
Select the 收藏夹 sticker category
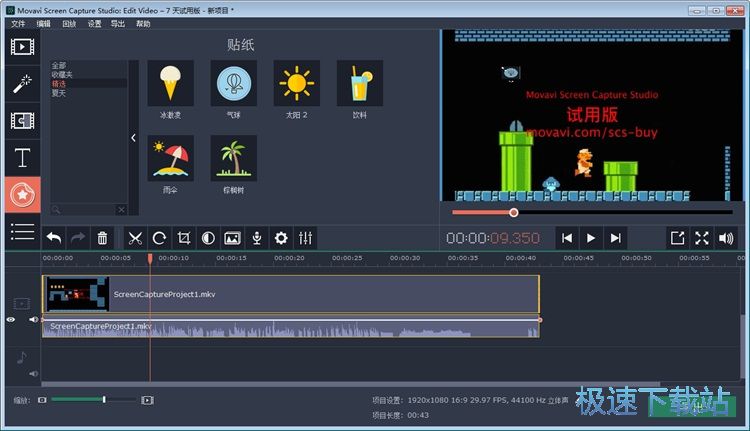(89, 75)
